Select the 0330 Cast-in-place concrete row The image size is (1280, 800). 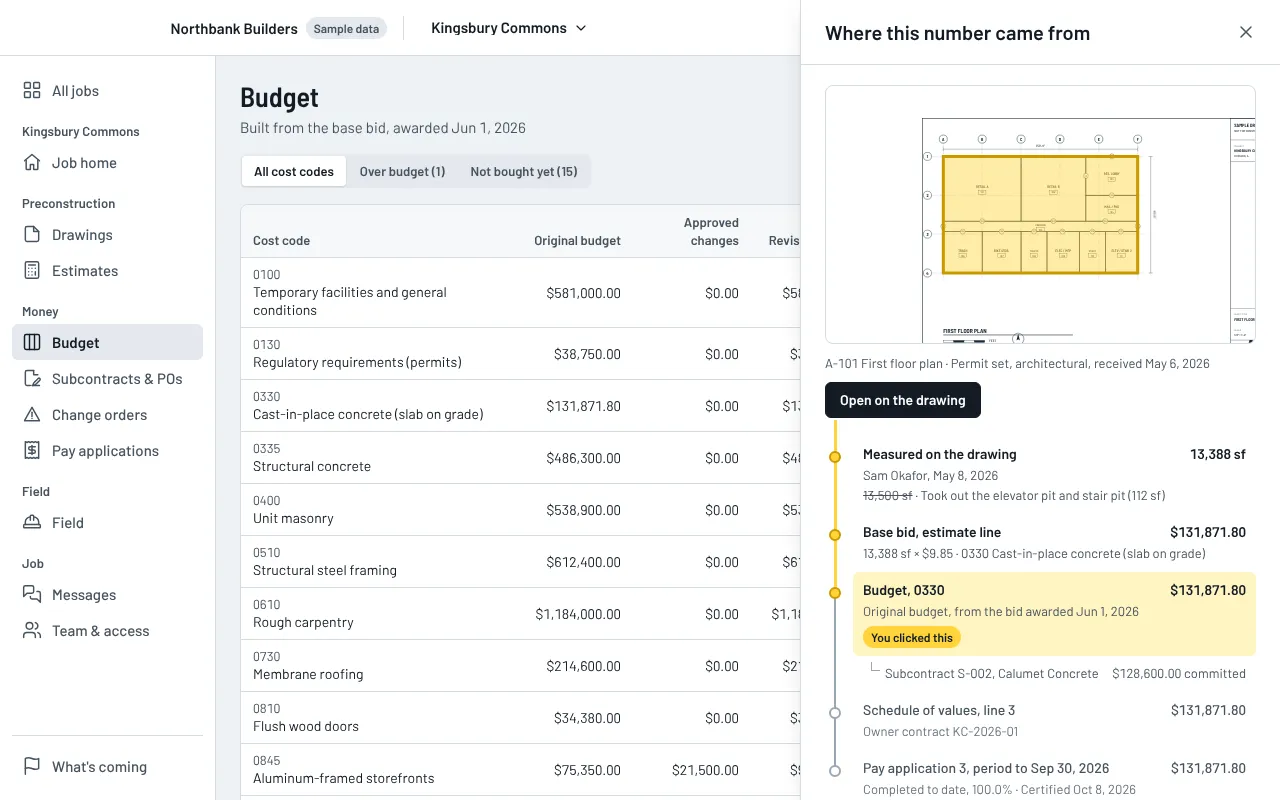coord(520,406)
